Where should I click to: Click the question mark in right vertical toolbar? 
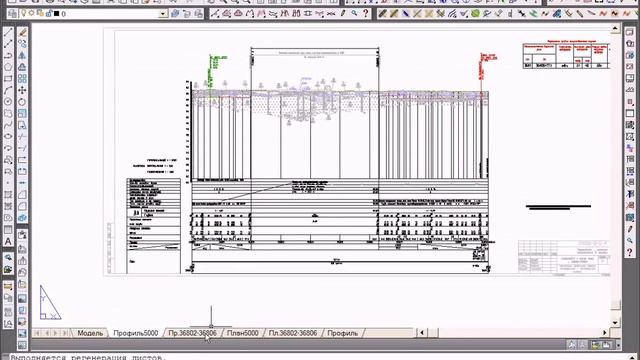(x=630, y=253)
